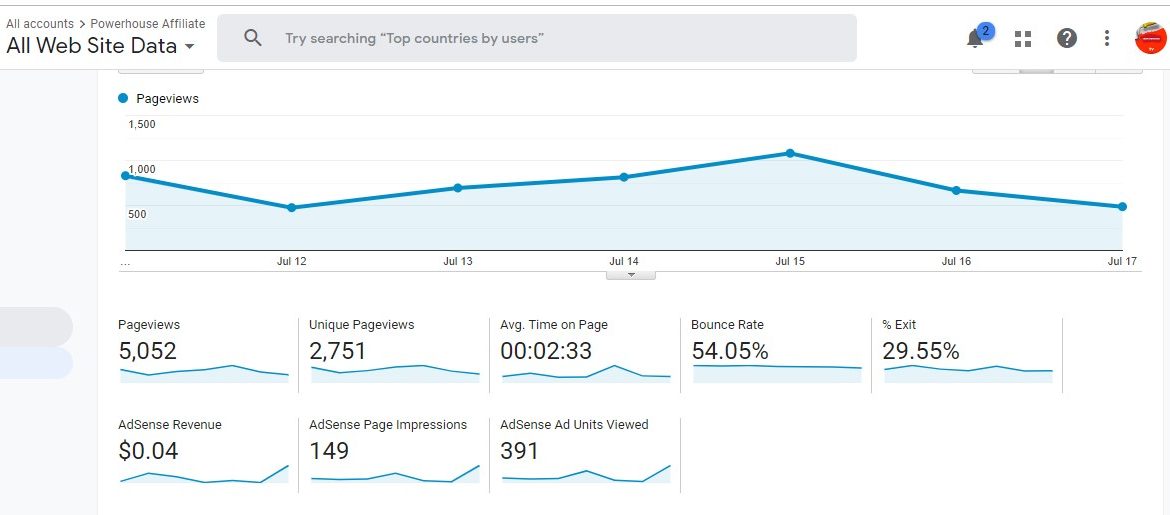
Task: Click the search magnifier icon
Action: click(253, 38)
